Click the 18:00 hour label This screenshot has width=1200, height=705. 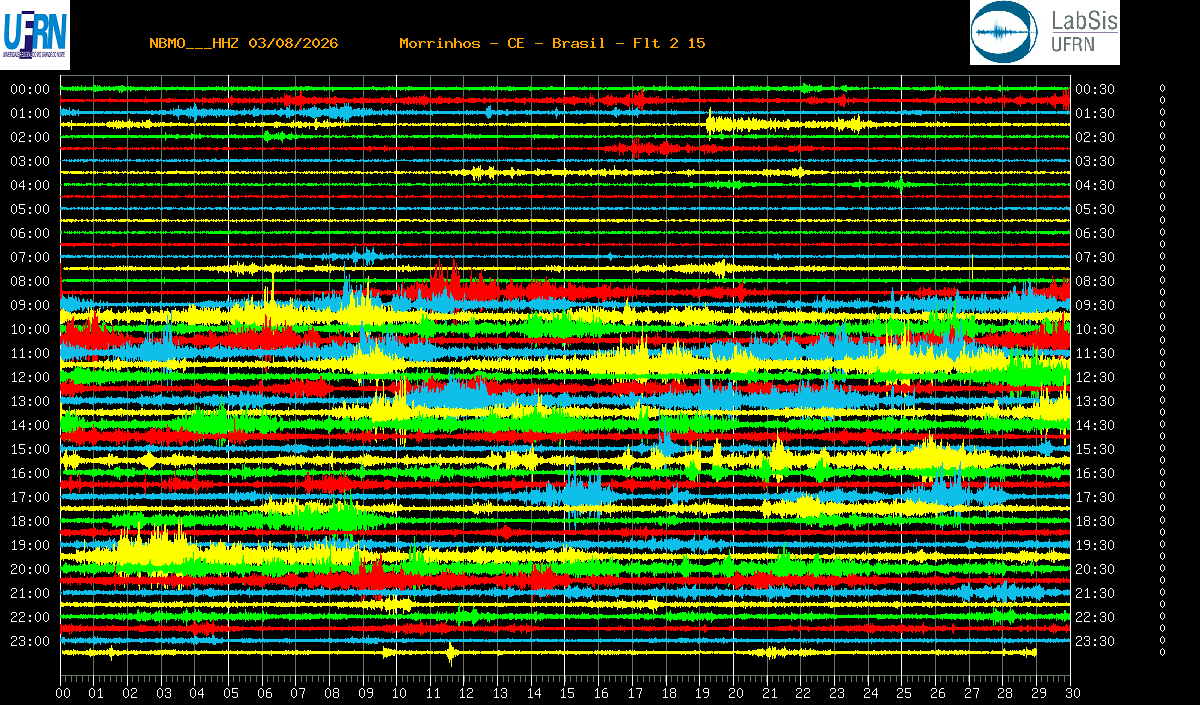[30, 521]
